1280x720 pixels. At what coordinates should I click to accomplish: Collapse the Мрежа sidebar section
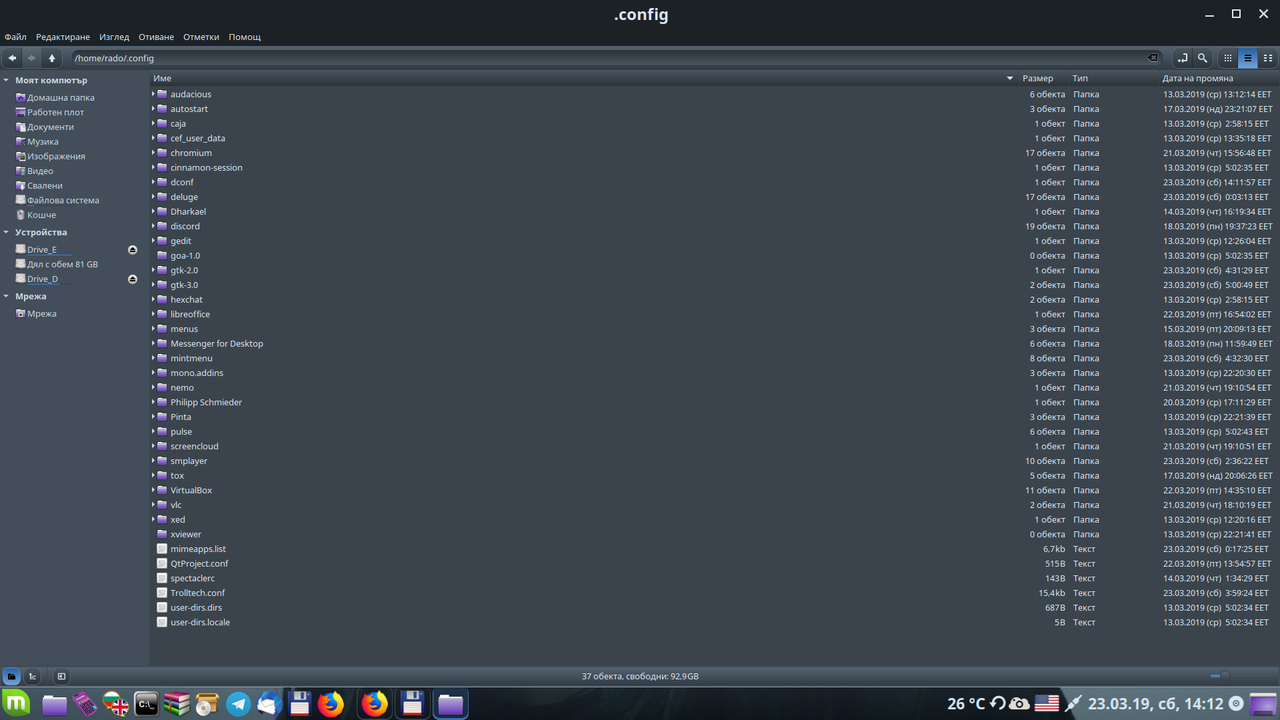point(6,296)
